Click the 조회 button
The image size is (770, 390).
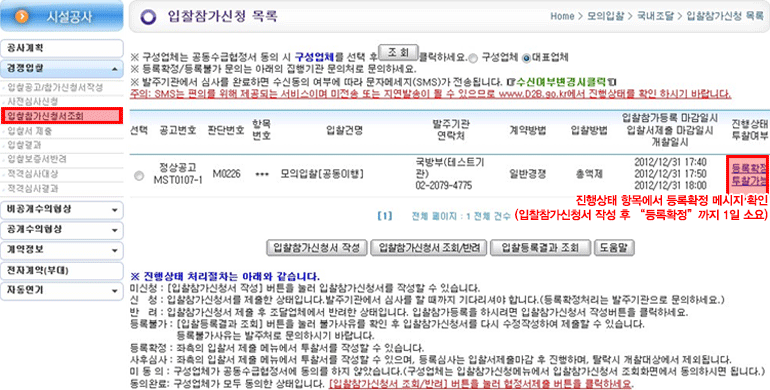pyautogui.click(x=399, y=52)
